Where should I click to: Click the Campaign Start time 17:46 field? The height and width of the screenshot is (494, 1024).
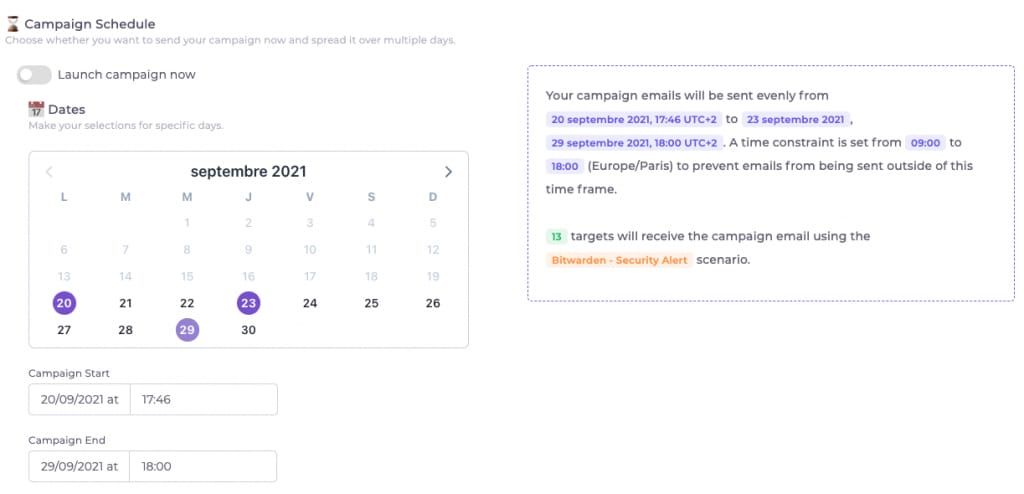(x=203, y=399)
